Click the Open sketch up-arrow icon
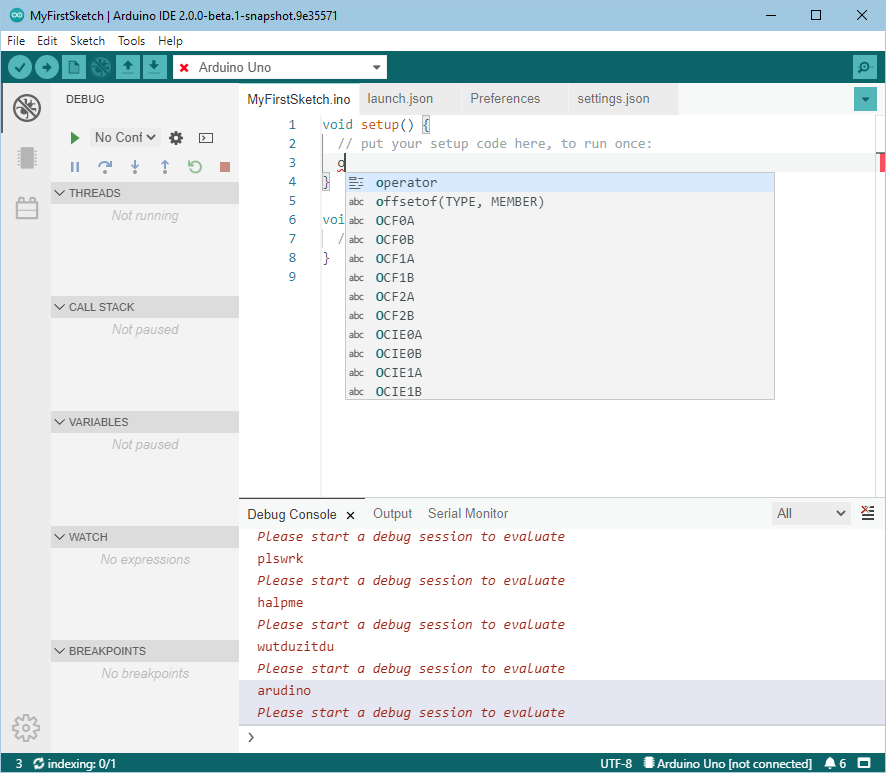This screenshot has width=886, height=773. (128, 67)
